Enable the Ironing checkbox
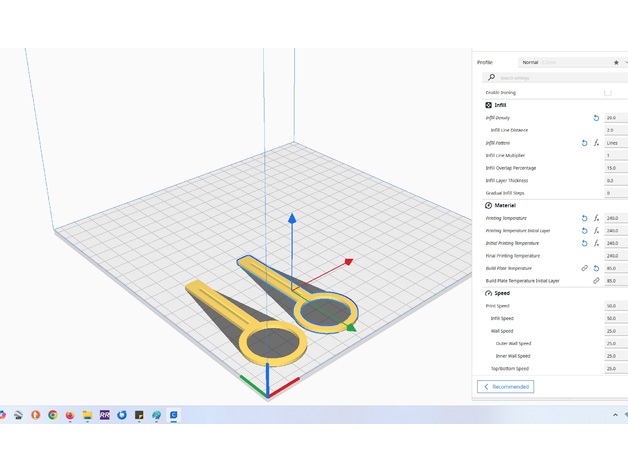The image size is (628, 472). pos(607,92)
